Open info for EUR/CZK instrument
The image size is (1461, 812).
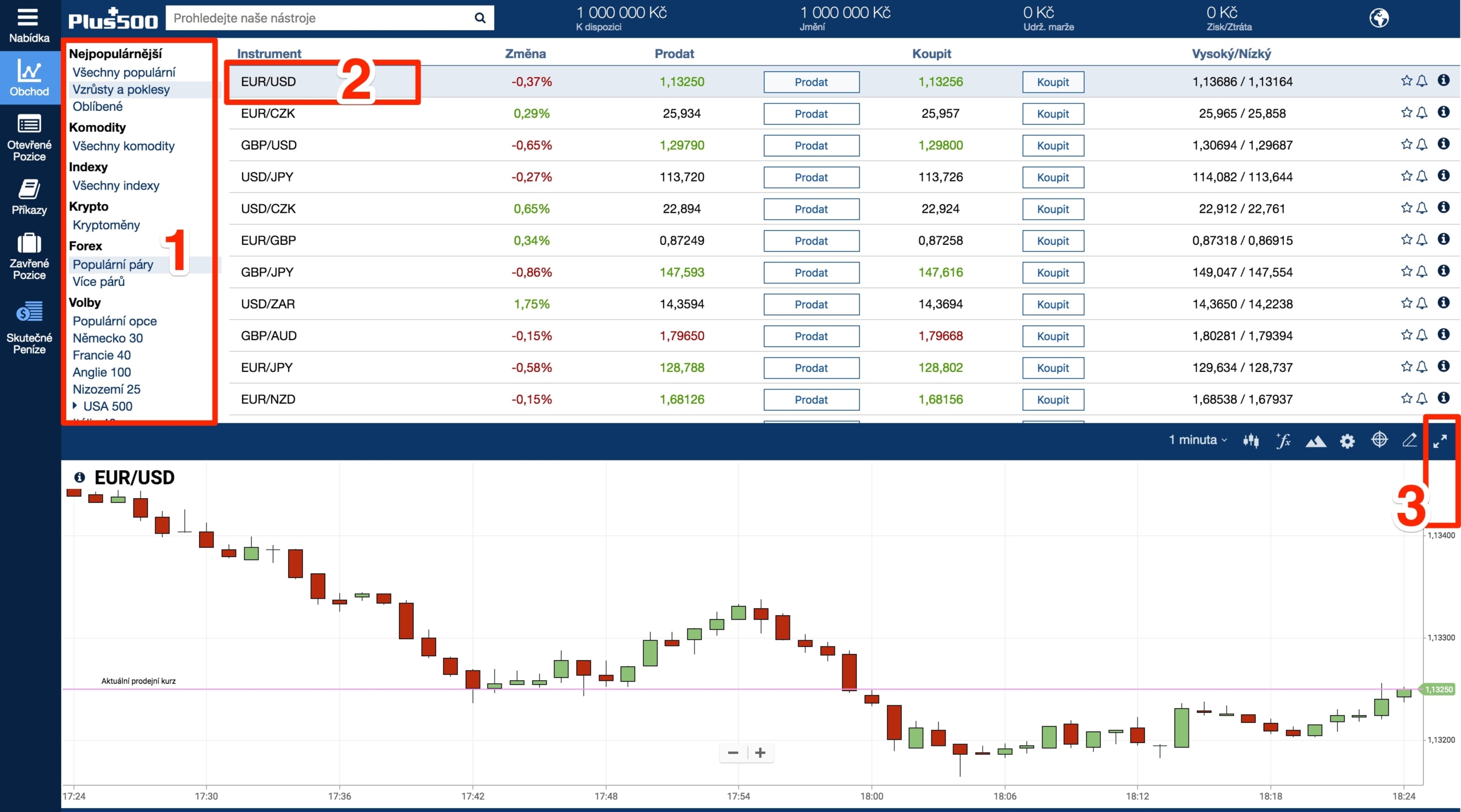click(x=1443, y=112)
